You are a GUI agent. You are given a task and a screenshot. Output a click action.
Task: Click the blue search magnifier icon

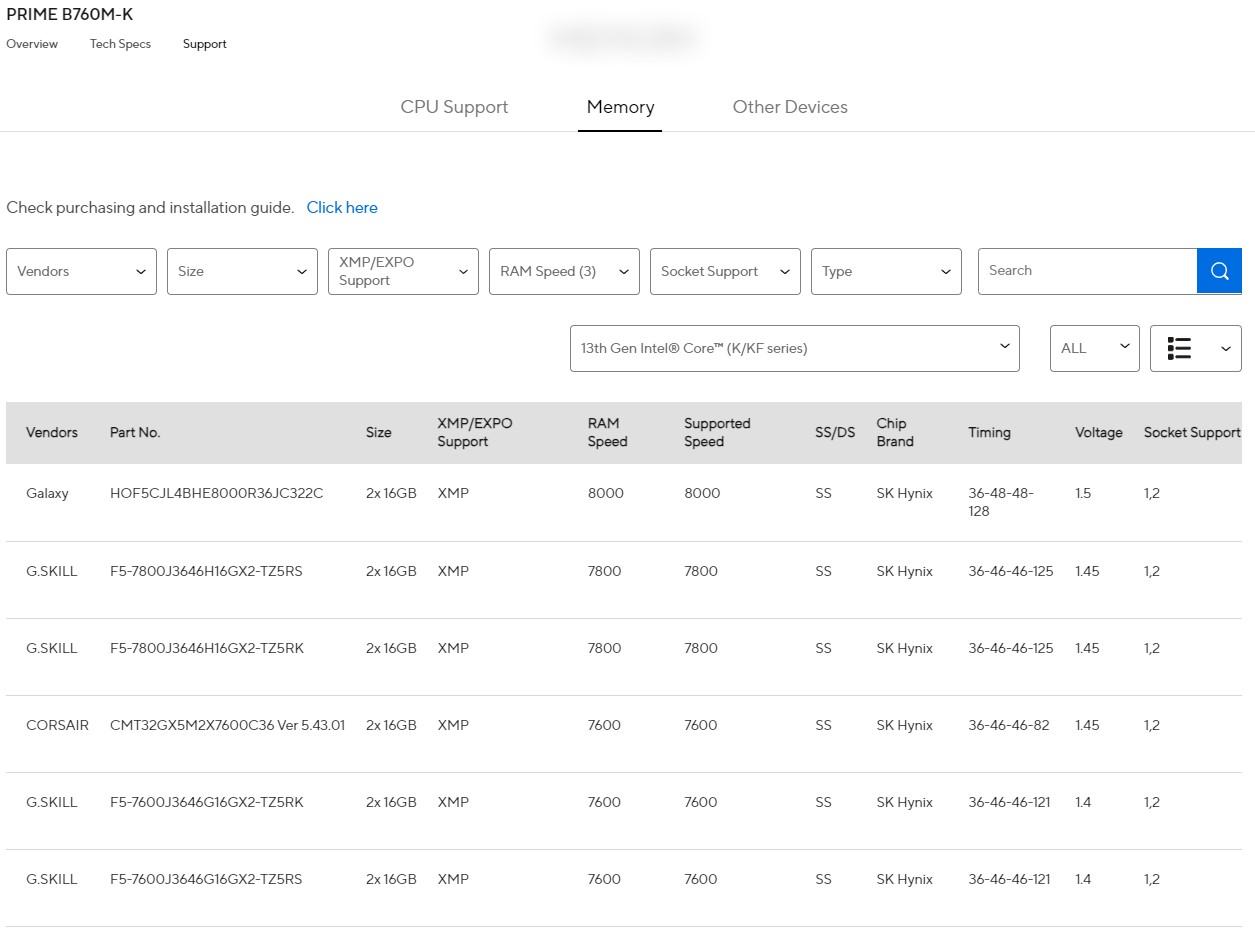1219,271
